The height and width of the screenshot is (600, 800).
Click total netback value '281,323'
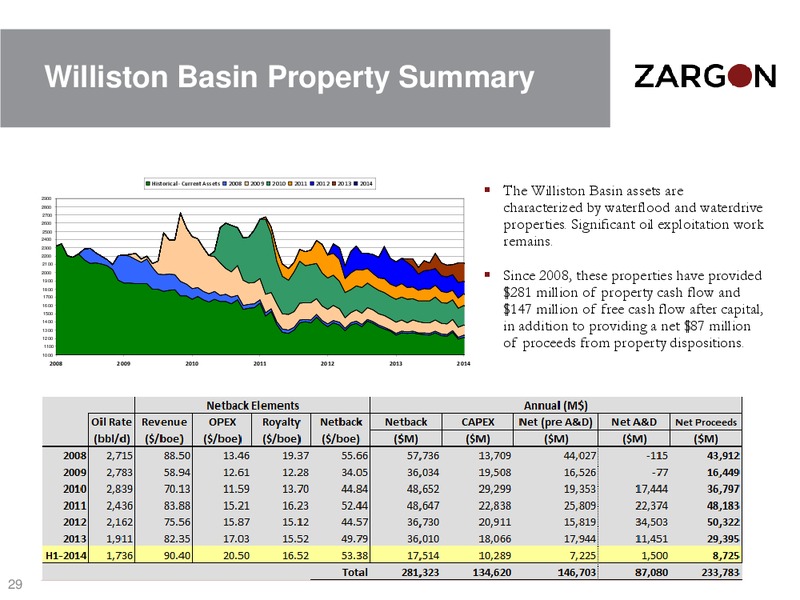(x=420, y=572)
